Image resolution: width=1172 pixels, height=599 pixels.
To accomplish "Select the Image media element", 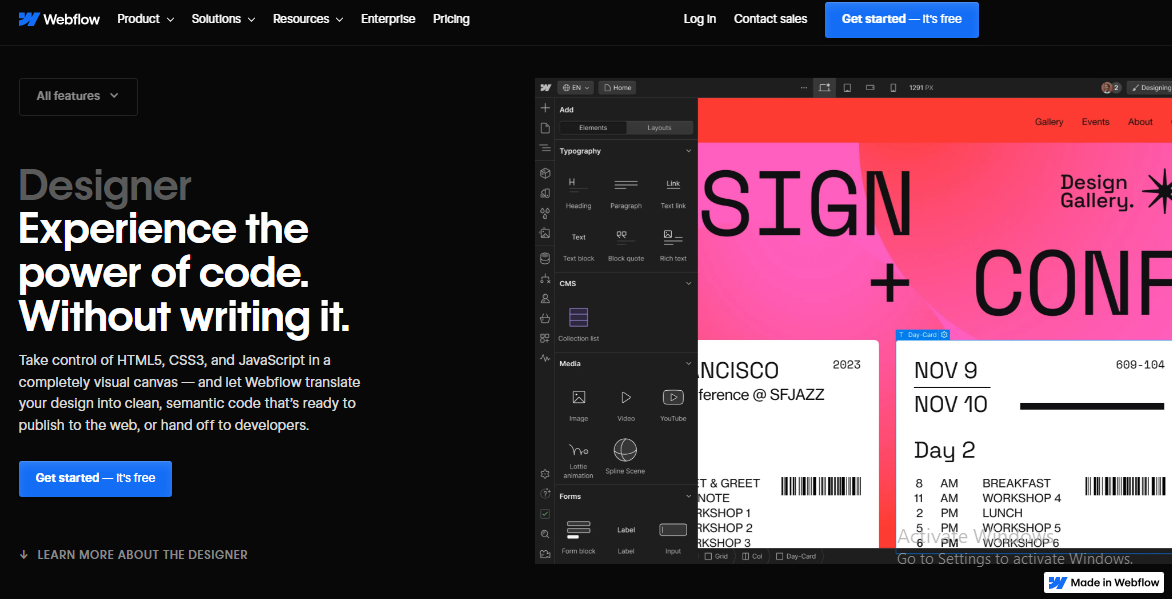I will (579, 405).
